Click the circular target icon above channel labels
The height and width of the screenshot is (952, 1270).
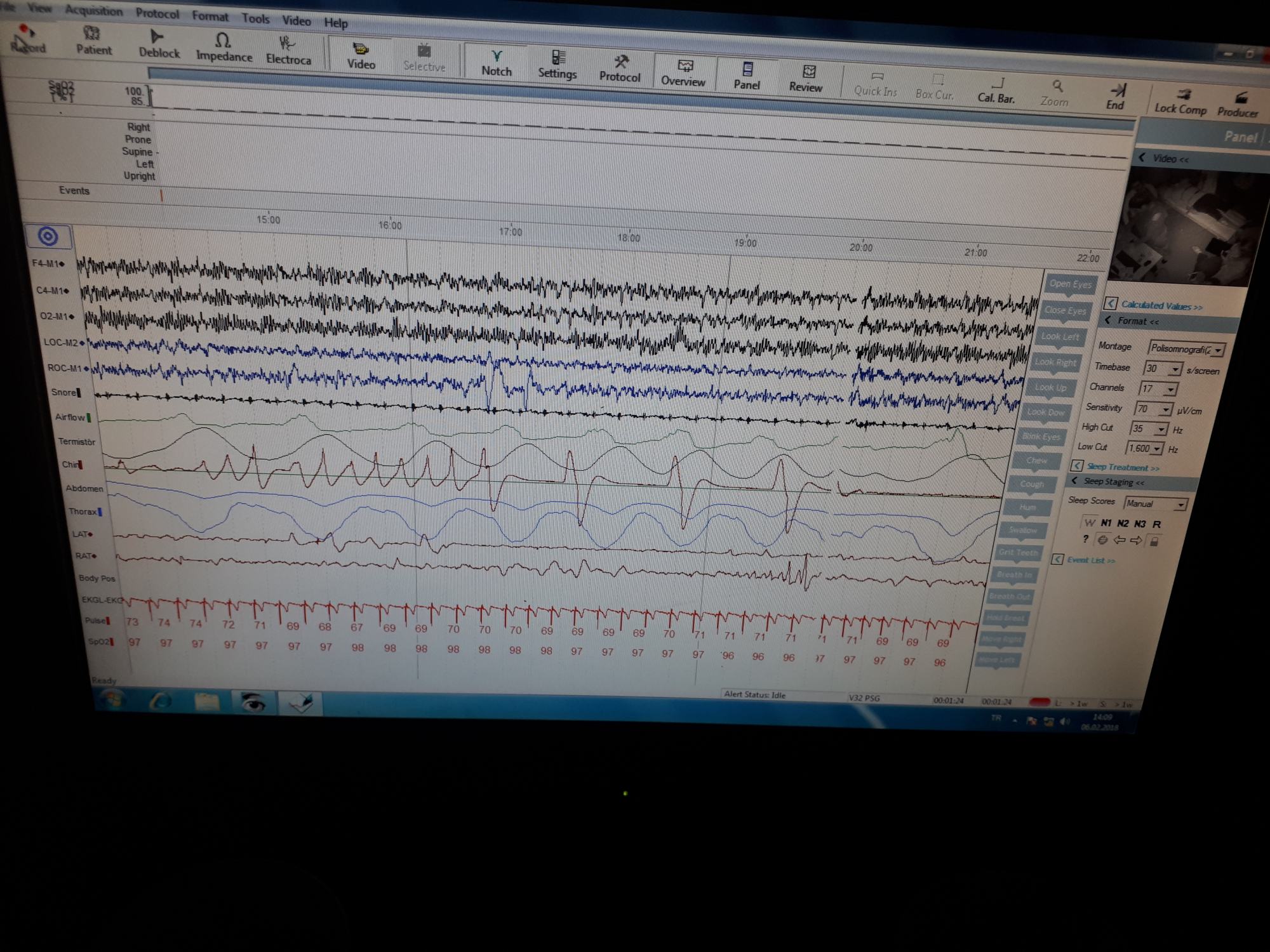click(x=48, y=237)
